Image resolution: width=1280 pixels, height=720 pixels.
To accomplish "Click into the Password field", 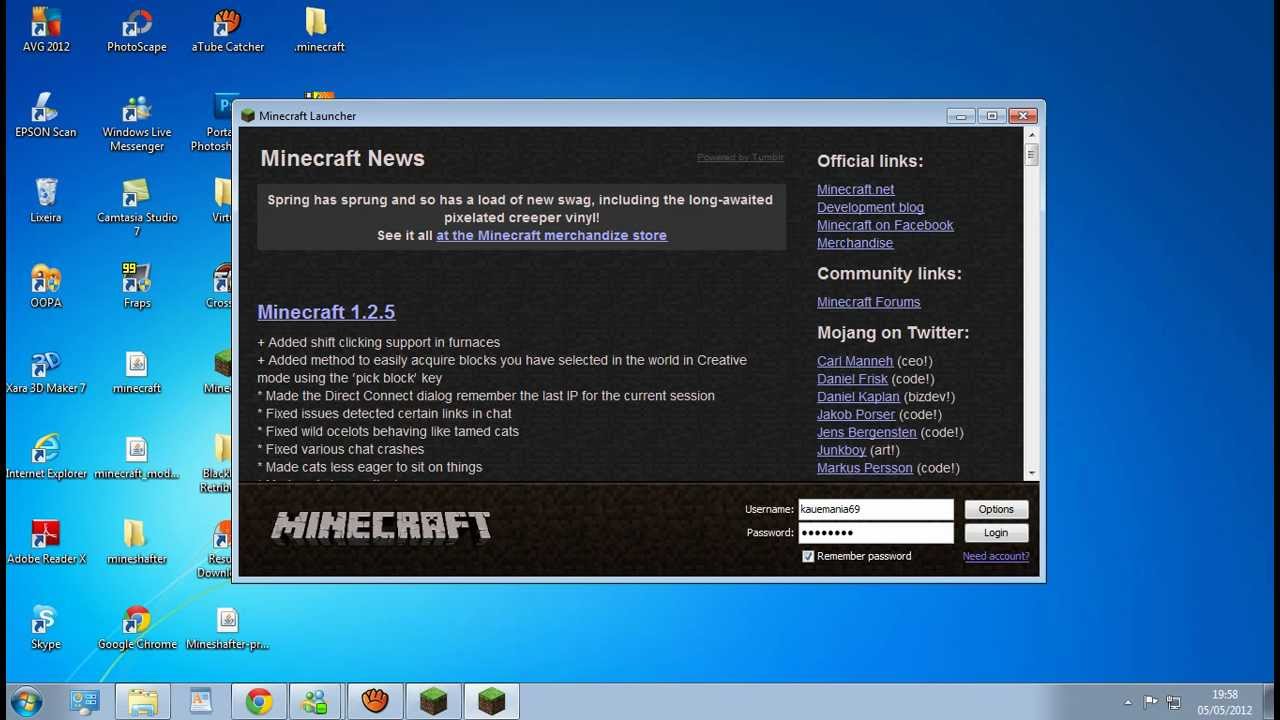I will point(875,533).
